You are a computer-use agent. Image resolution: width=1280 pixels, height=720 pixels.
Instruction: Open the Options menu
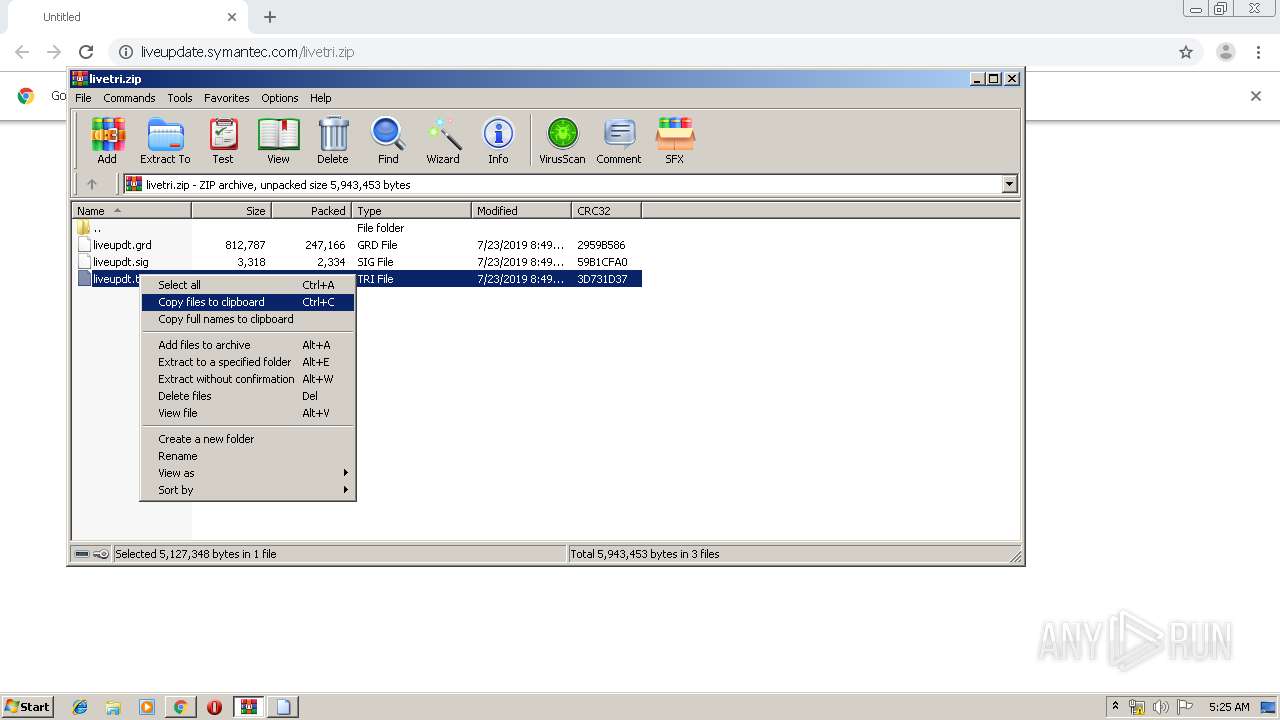click(280, 98)
